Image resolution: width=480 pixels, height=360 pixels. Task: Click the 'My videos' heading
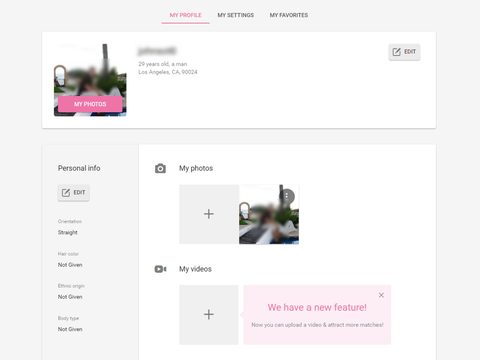[195, 269]
